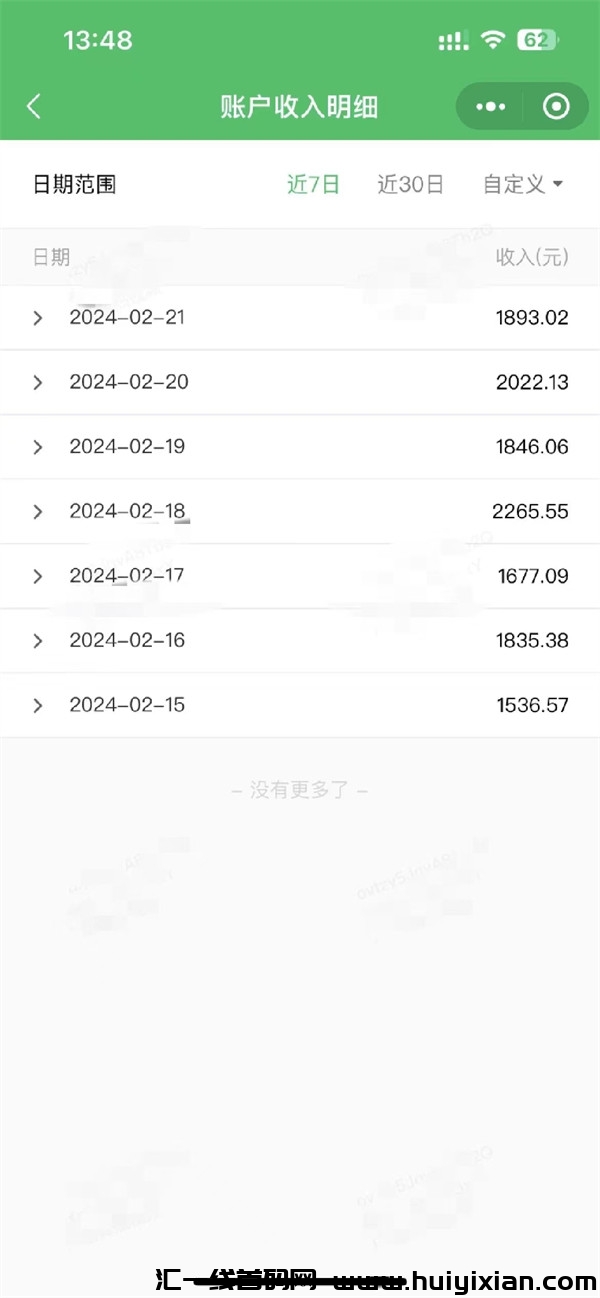Expand the 2024-02-18 entry chevron
600x1298 pixels.
point(38,512)
